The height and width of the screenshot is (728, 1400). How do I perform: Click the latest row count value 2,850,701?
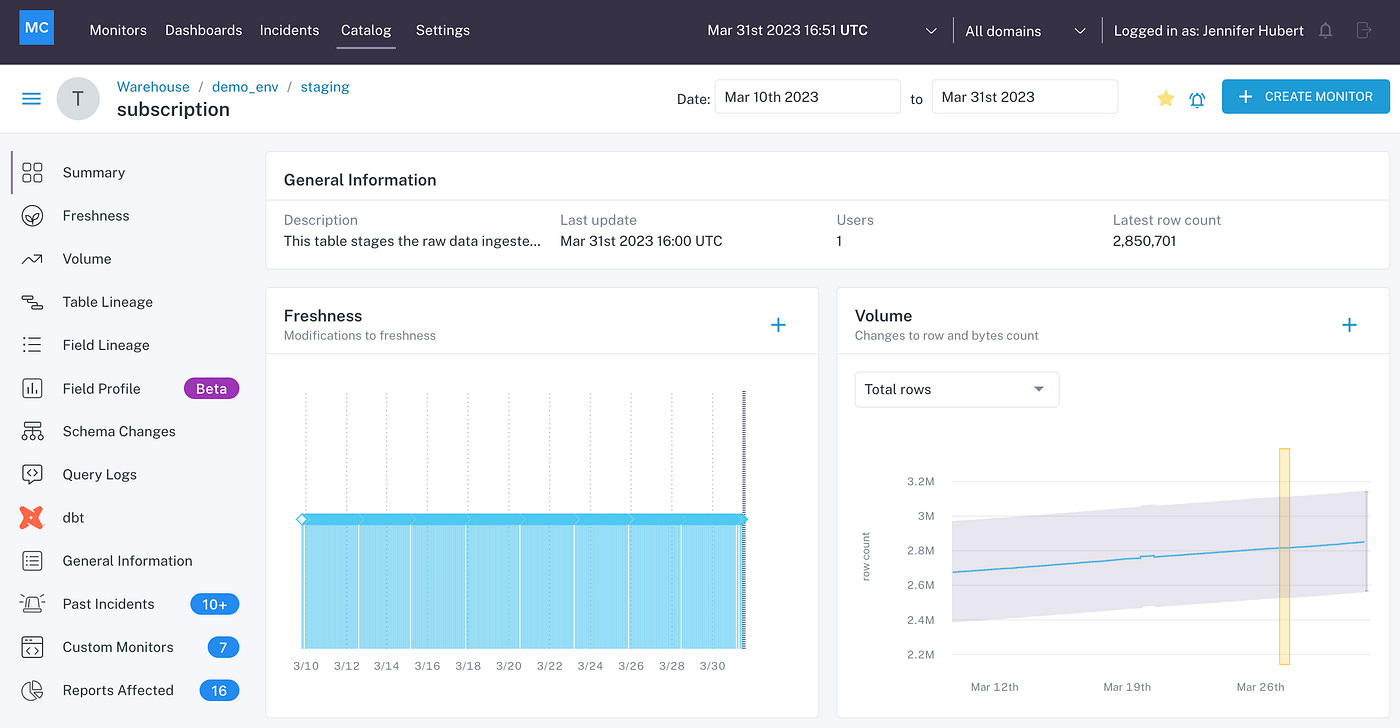point(1144,241)
